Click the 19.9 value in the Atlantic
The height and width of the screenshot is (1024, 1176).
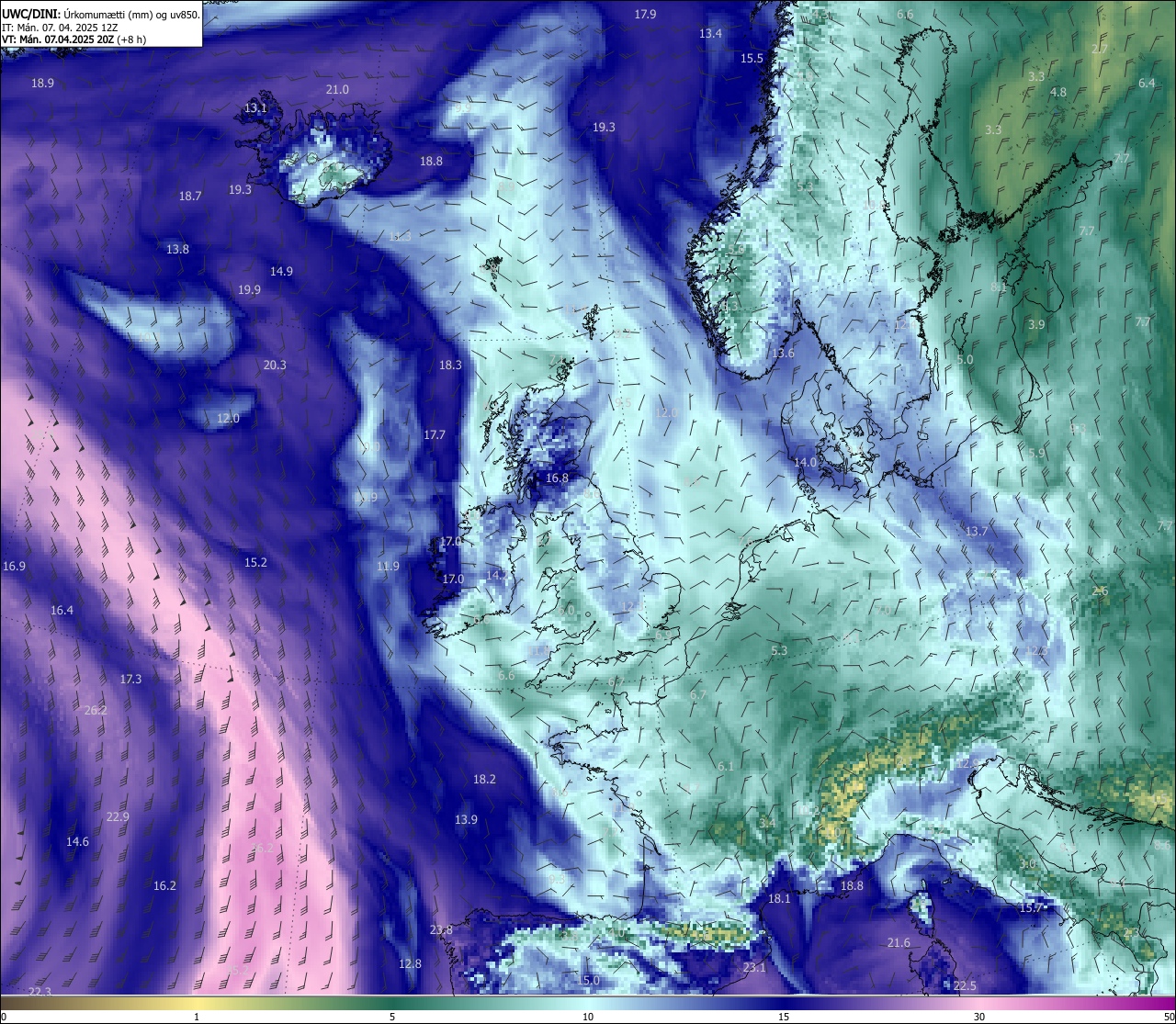coord(249,289)
